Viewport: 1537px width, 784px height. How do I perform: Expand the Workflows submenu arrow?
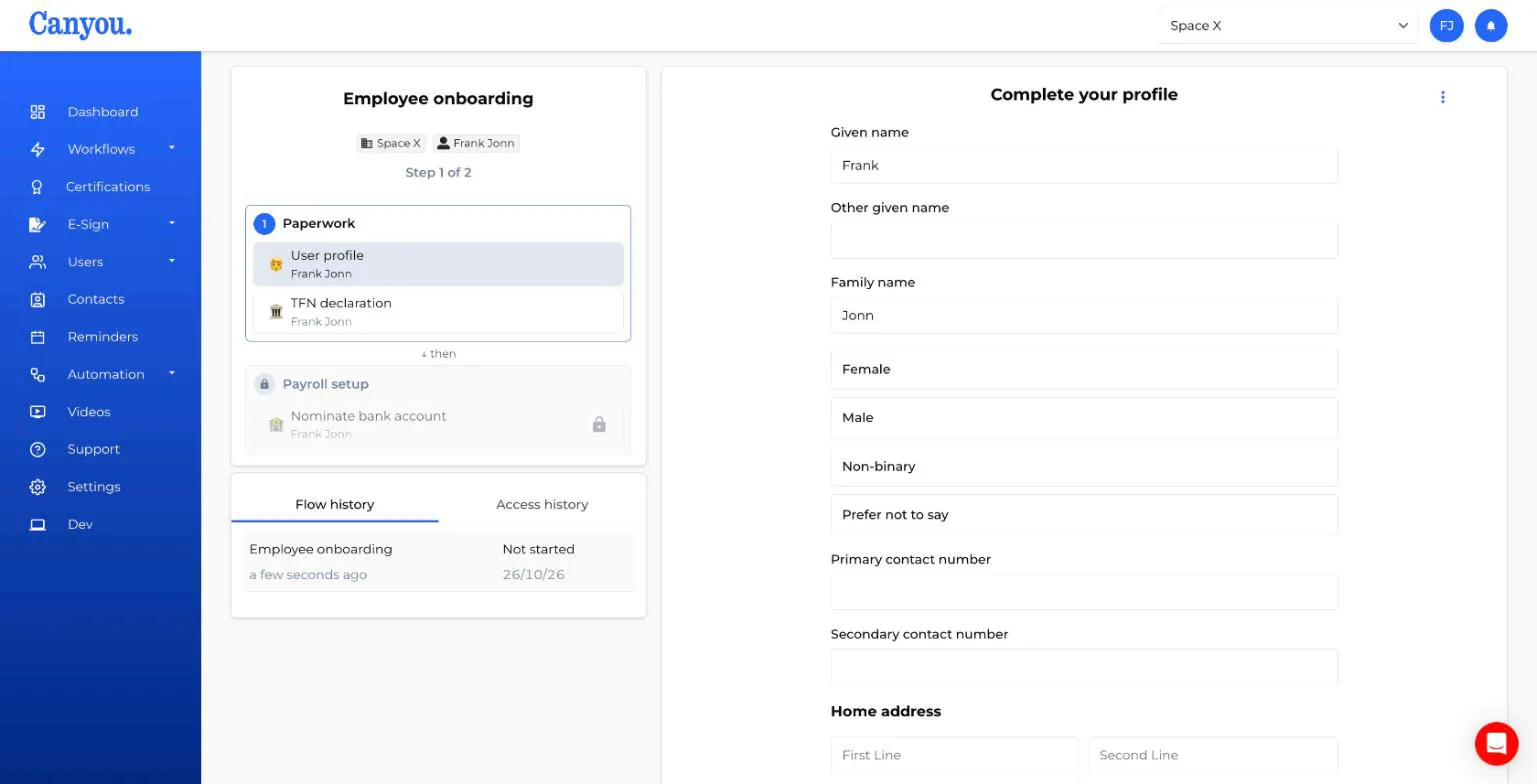(x=172, y=148)
